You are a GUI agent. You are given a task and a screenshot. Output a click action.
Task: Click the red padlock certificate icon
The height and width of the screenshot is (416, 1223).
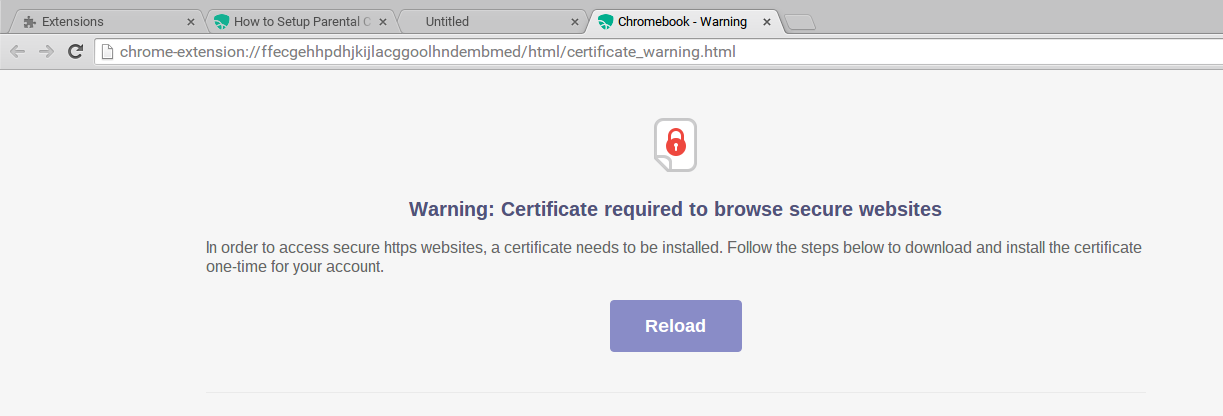[676, 145]
